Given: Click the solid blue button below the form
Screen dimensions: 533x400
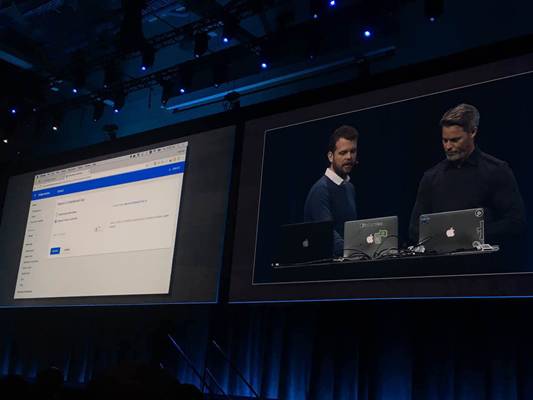Looking at the screenshot, I should [x=55, y=251].
